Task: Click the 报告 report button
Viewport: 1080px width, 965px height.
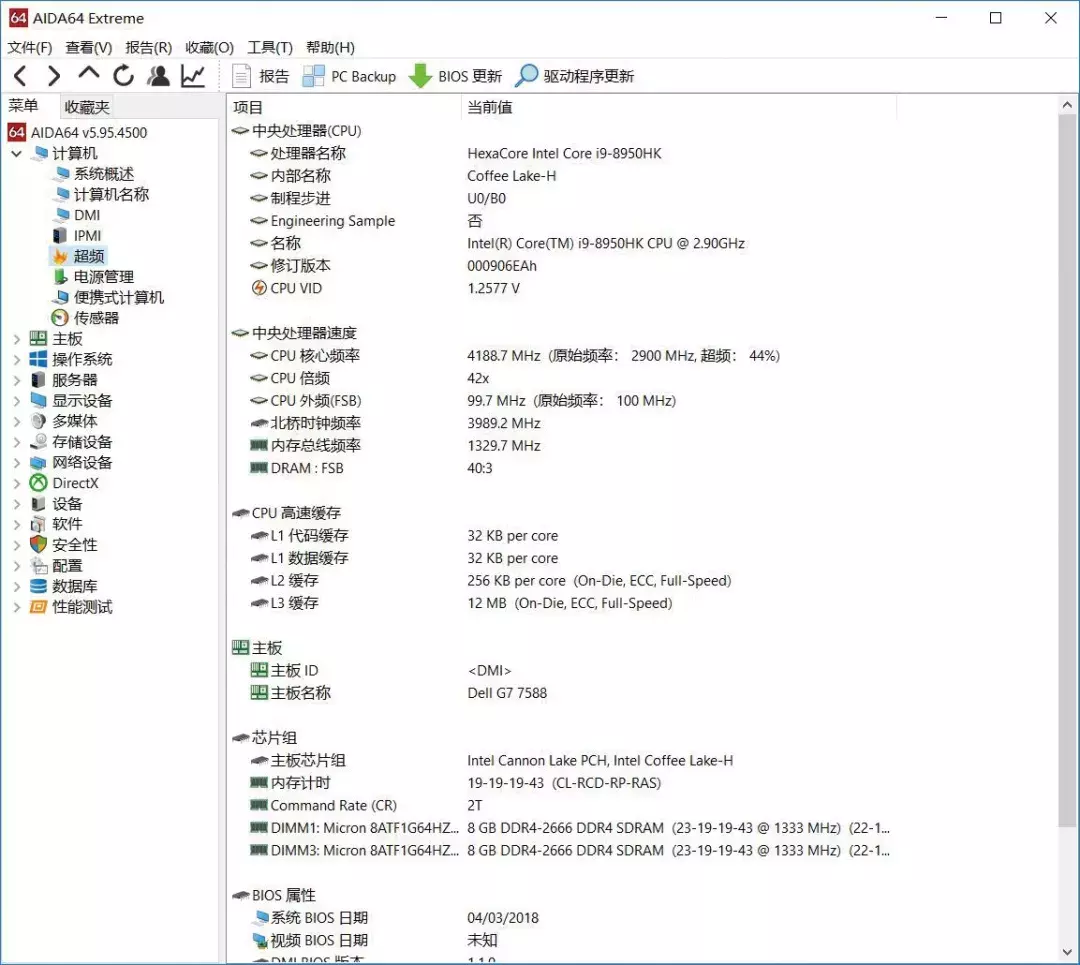Action: click(260, 76)
